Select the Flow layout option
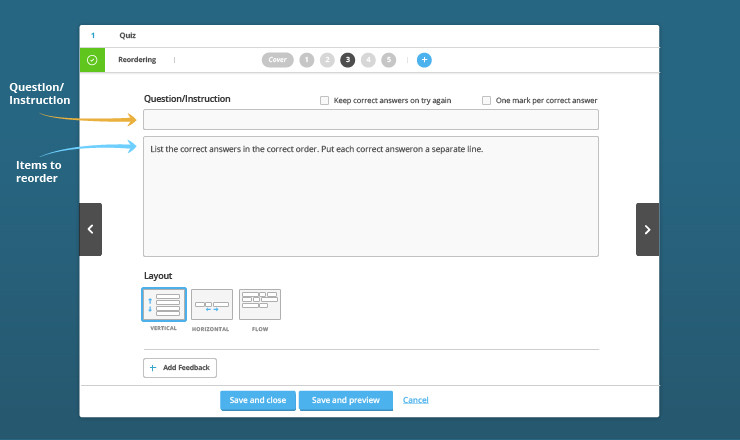The height and width of the screenshot is (440, 740). pos(260,305)
